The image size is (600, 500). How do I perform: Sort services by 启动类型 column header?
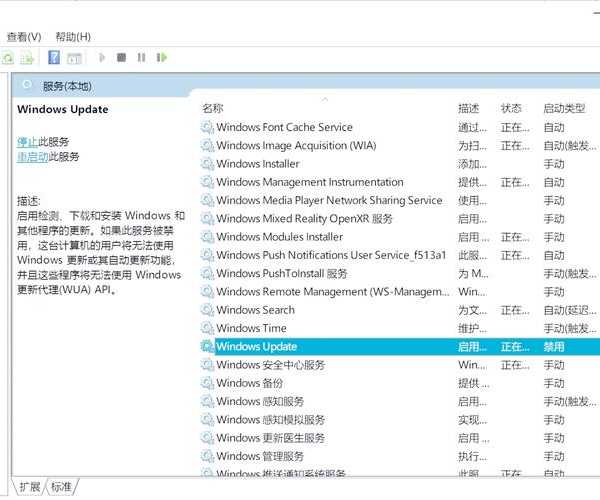(x=563, y=108)
